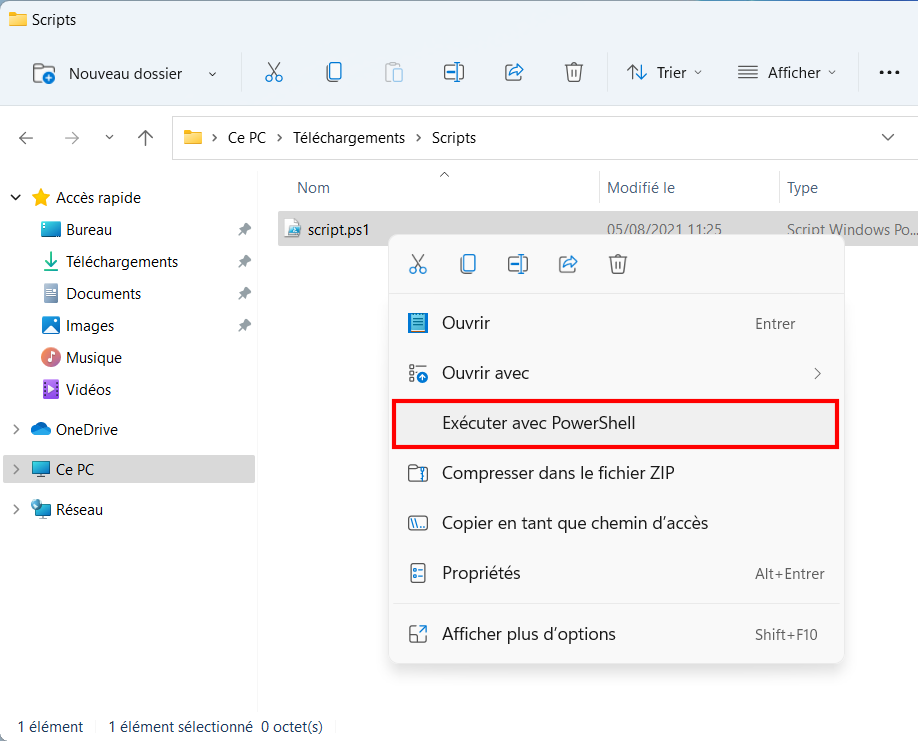Screen dimensions: 918x741
Task: Sort by the Modifié le column header
Action: (641, 188)
